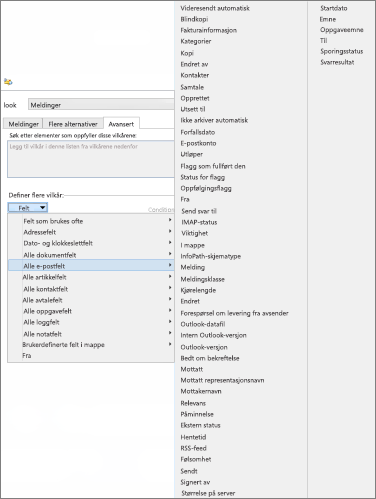Select Mottatt representasjonsnavn field
The image size is (376, 499).
[222, 380]
